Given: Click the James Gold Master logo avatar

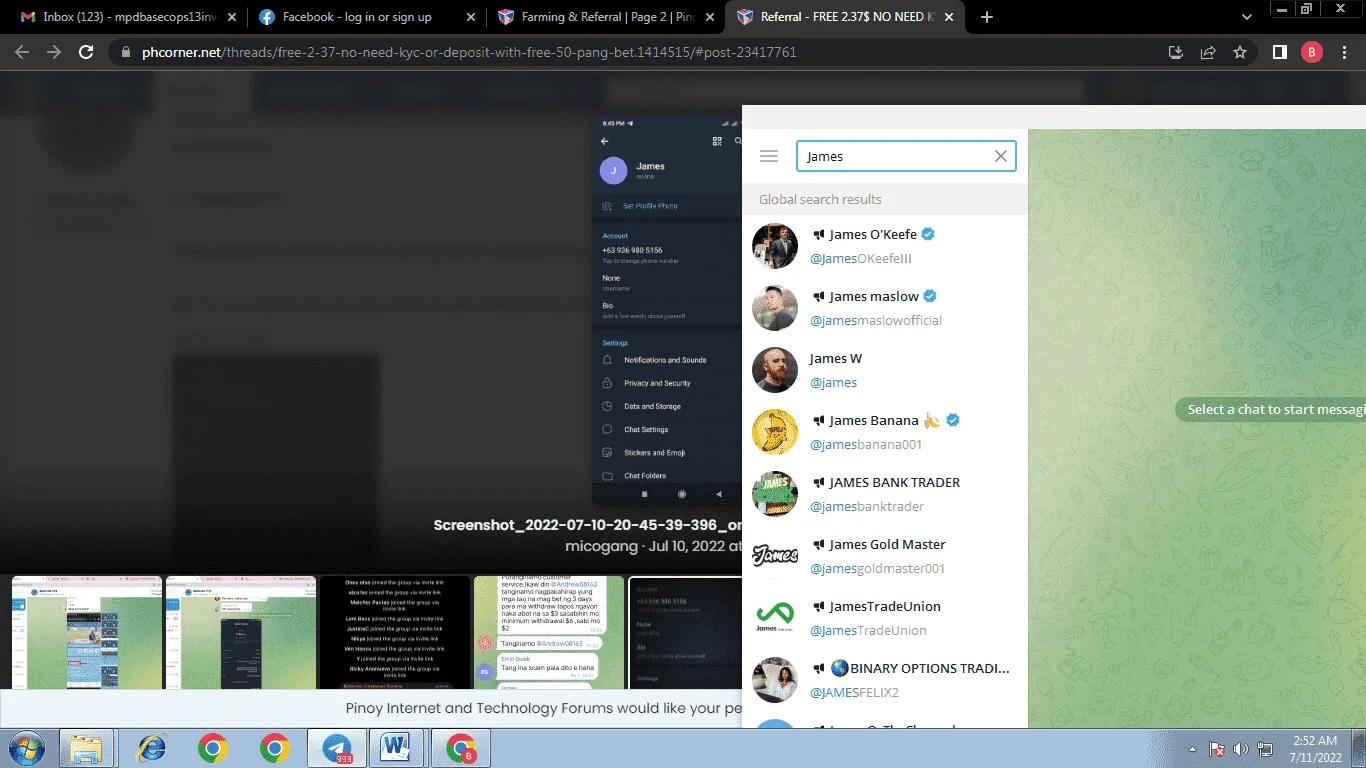Looking at the screenshot, I should [775, 556].
